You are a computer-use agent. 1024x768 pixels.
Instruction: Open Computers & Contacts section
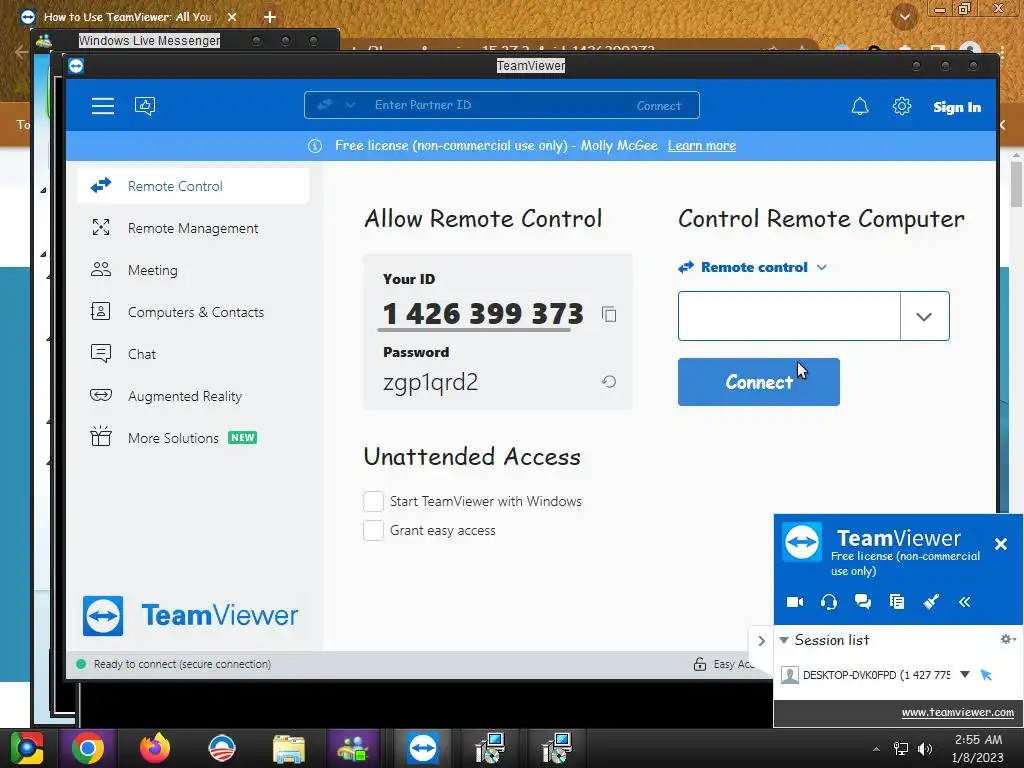pos(193,312)
